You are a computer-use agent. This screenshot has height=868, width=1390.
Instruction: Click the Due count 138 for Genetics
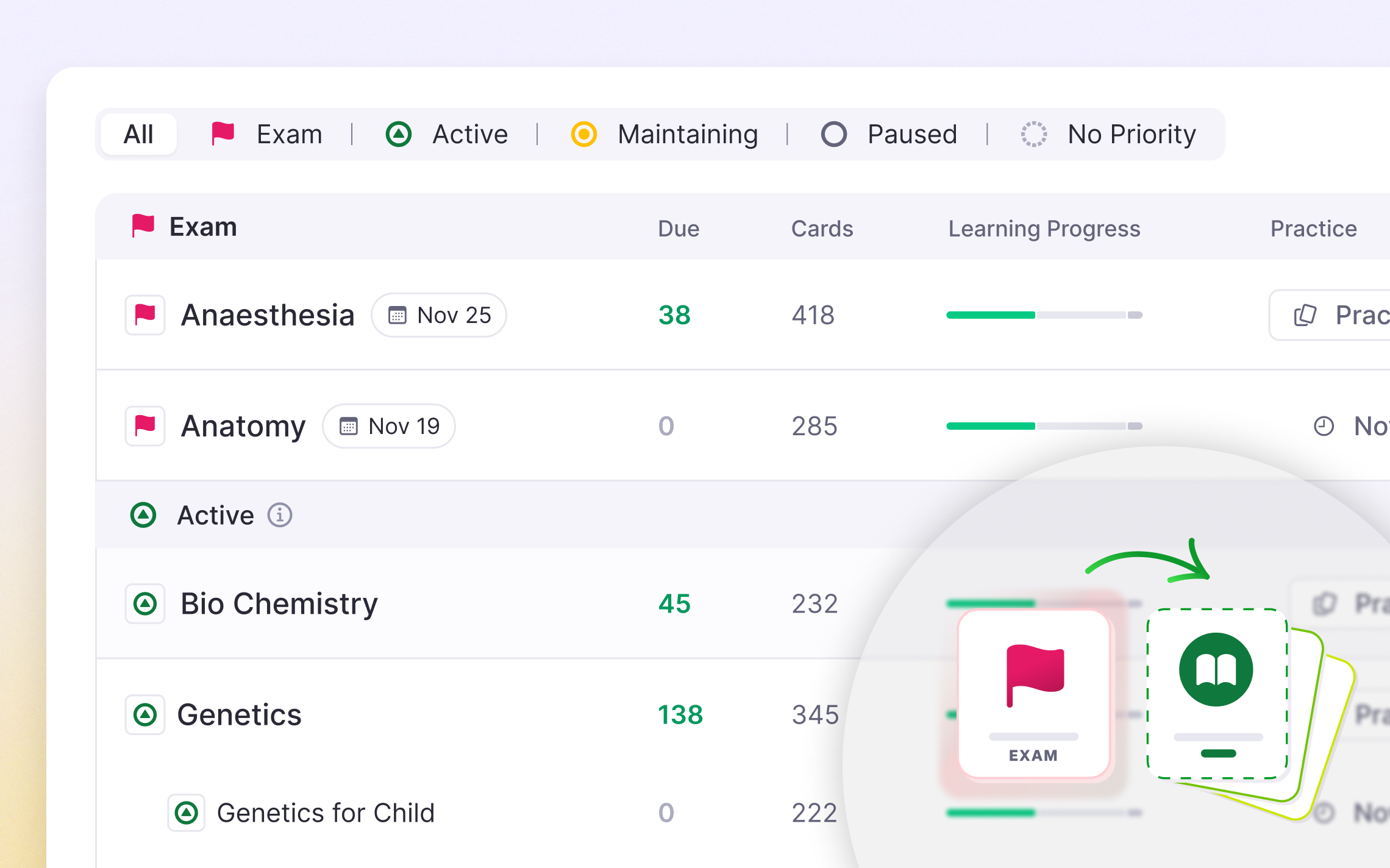680,714
